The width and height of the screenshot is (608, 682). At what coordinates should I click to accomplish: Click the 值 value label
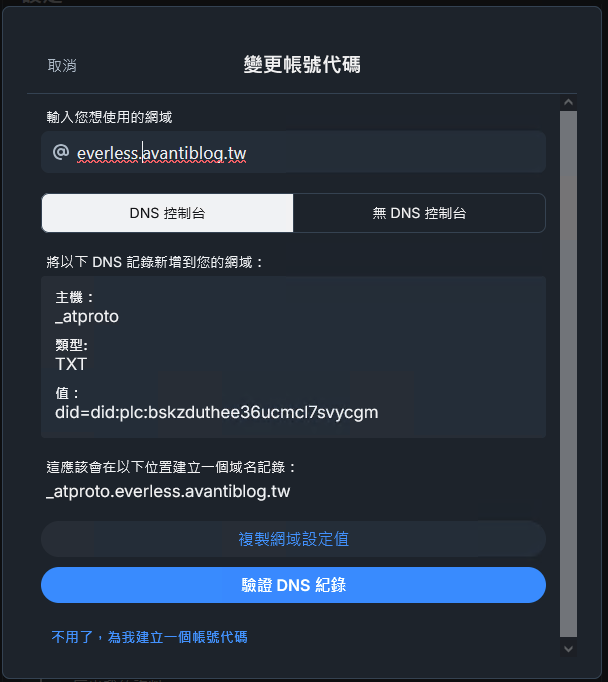67,393
